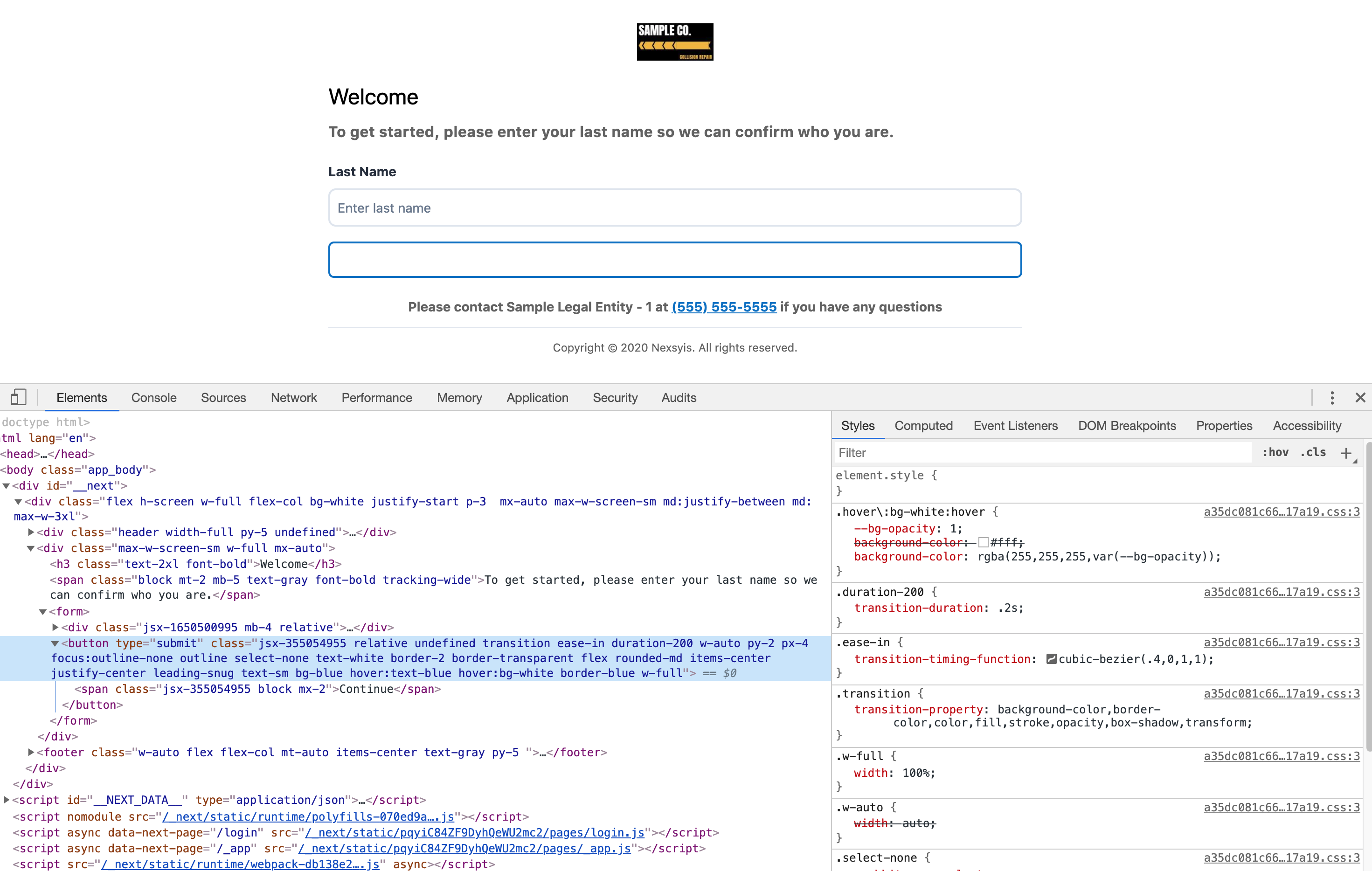Toggle .cls class editor panel
Image resolution: width=1372 pixels, height=871 pixels.
pyautogui.click(x=1313, y=452)
